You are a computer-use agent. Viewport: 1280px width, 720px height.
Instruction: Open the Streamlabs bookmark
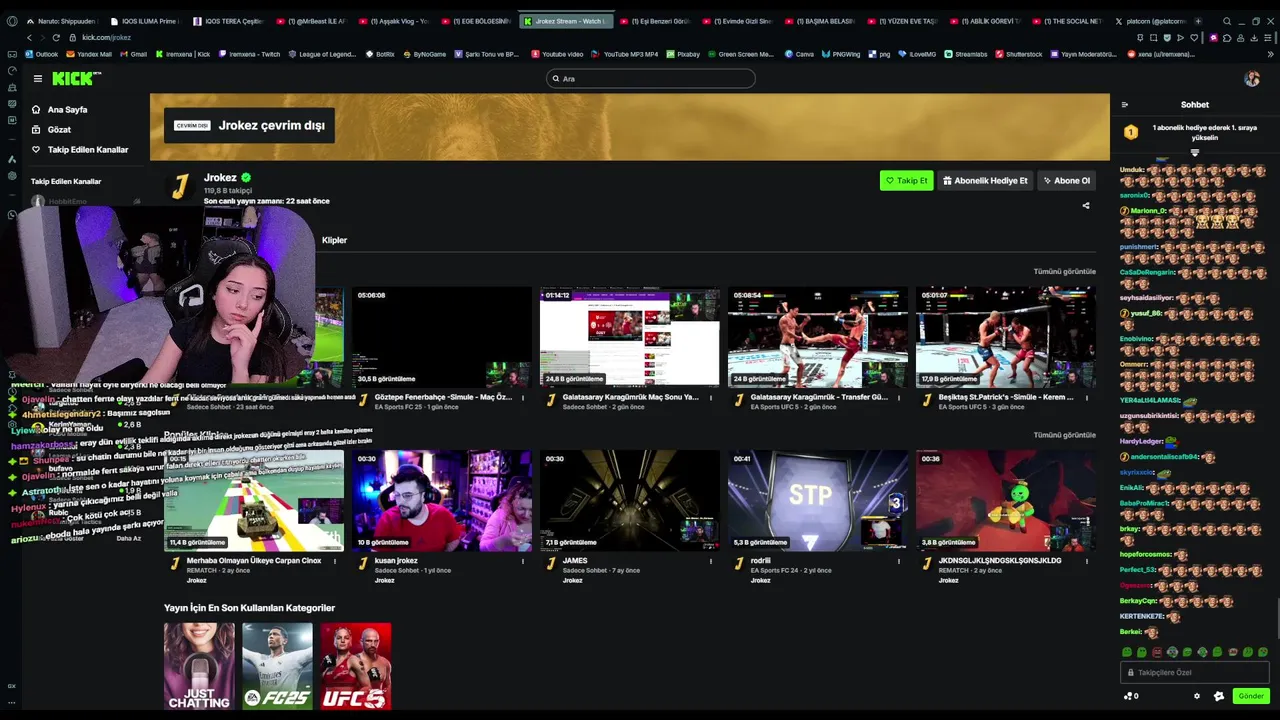966,54
